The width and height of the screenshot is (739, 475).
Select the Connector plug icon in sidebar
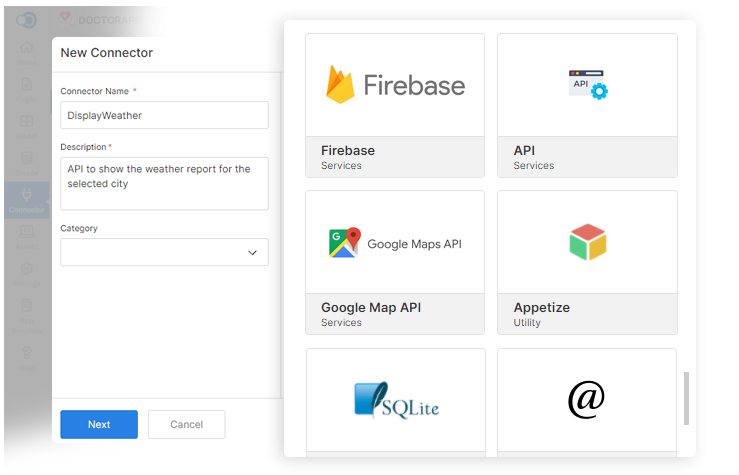tap(26, 200)
